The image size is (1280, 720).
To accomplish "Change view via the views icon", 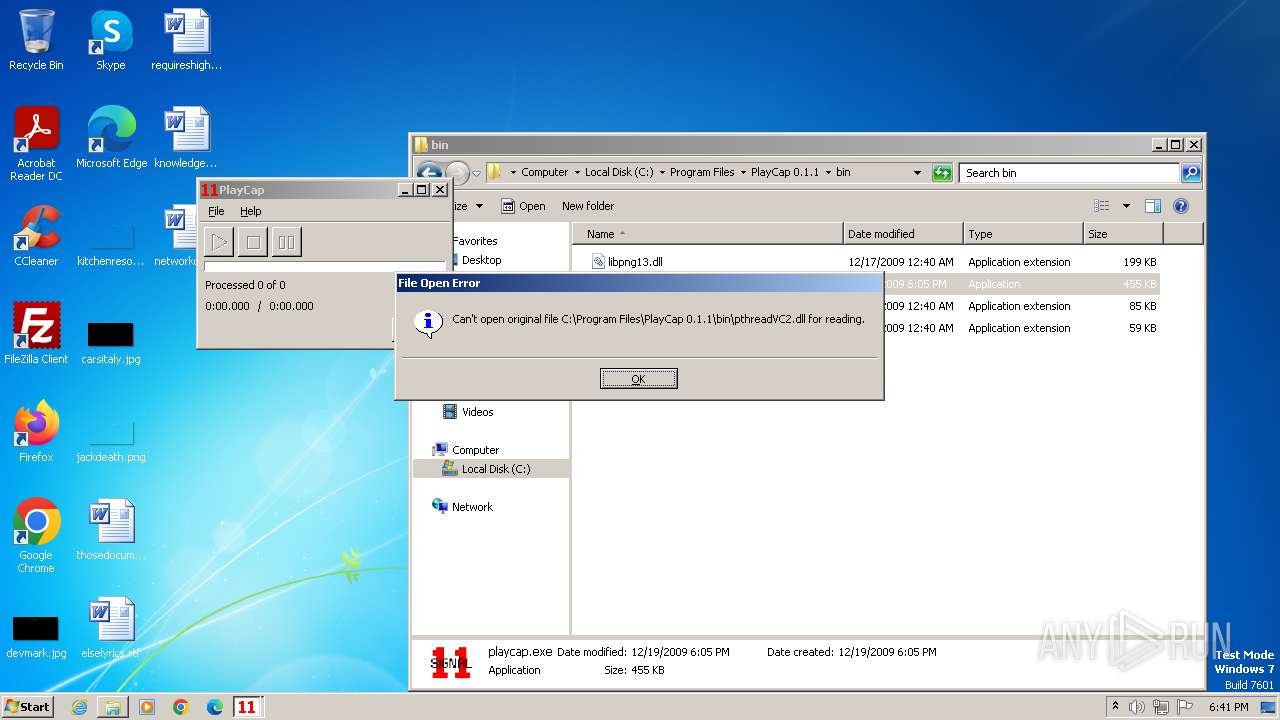I will click(1101, 206).
